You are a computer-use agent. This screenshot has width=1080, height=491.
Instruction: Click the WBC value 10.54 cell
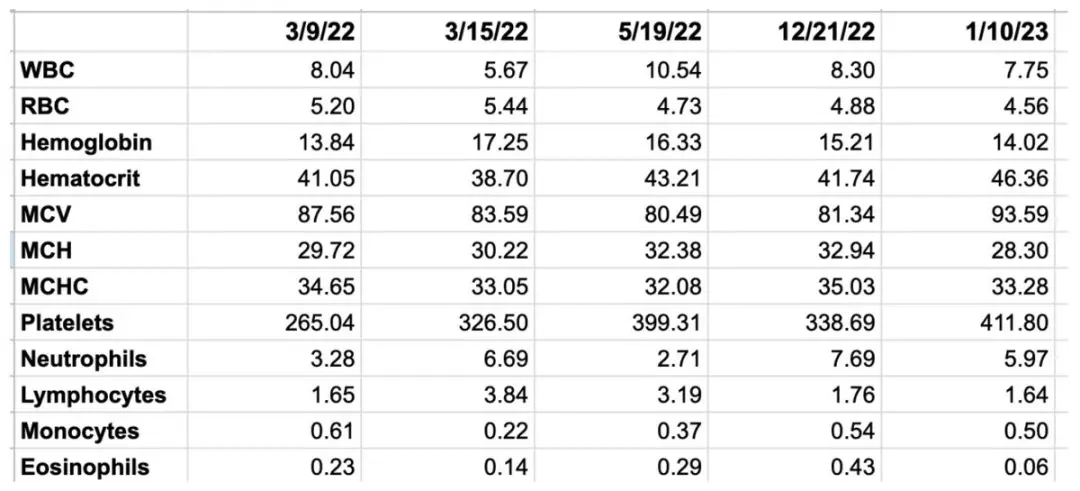(x=621, y=70)
